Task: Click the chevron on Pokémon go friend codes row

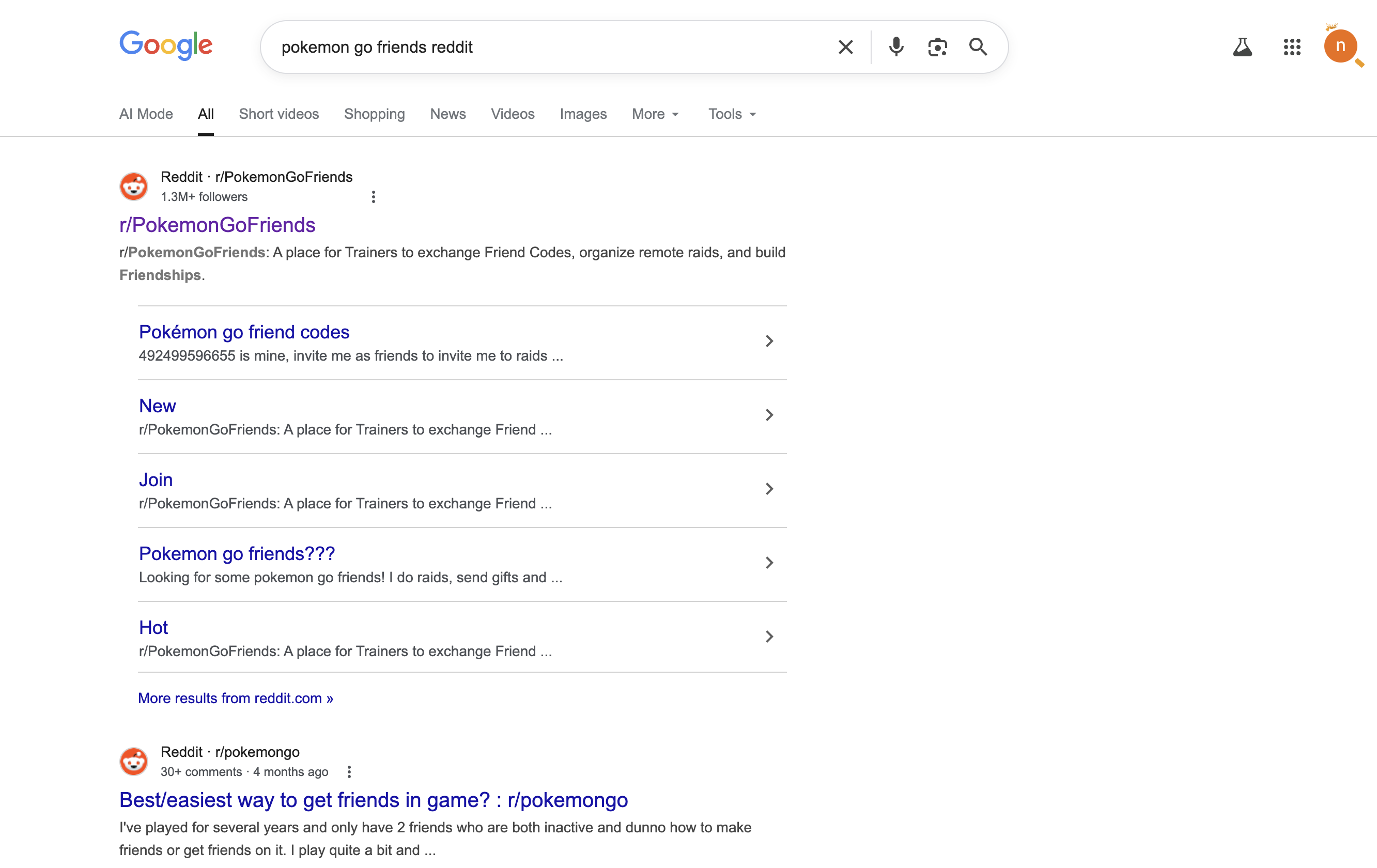Action: click(x=769, y=341)
